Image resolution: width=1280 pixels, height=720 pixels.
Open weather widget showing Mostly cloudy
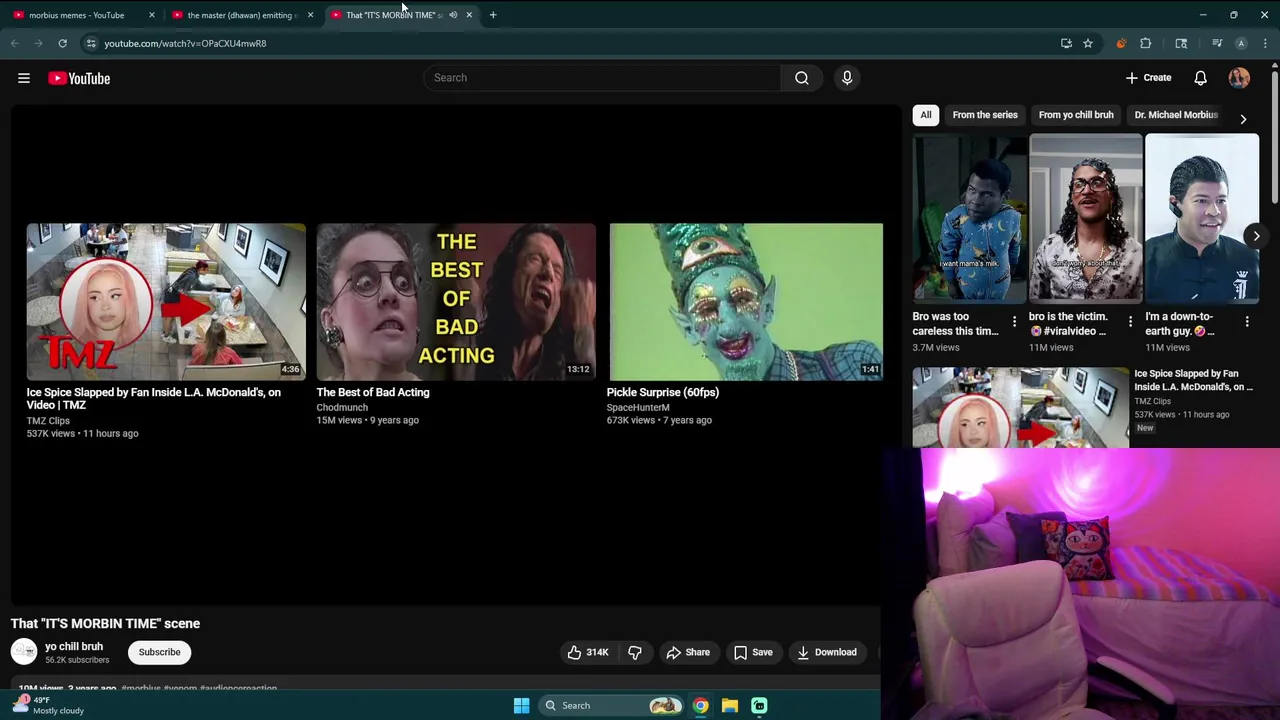[48, 705]
